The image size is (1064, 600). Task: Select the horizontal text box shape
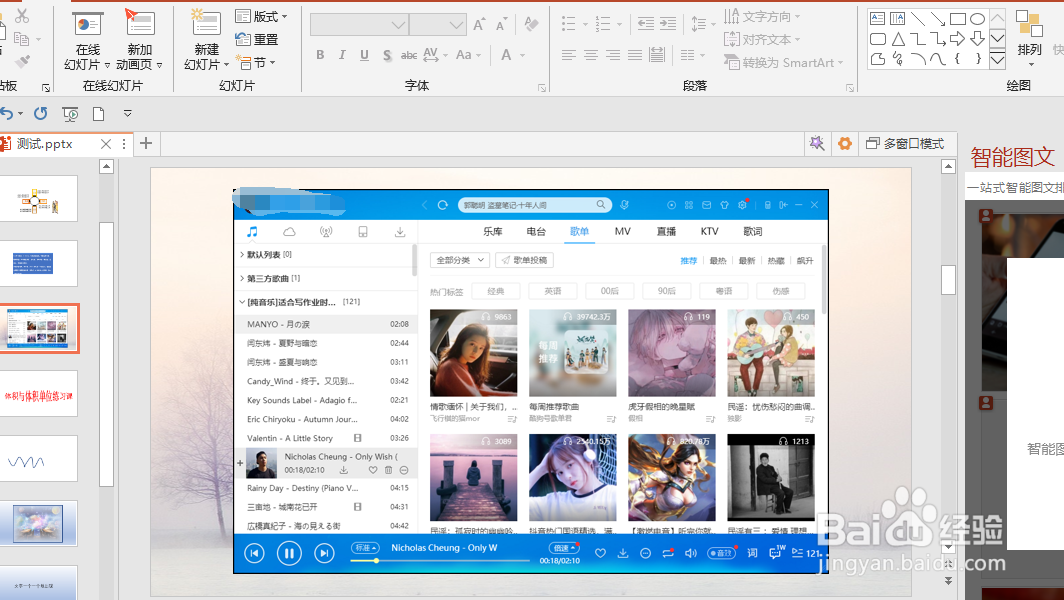[x=877, y=18]
